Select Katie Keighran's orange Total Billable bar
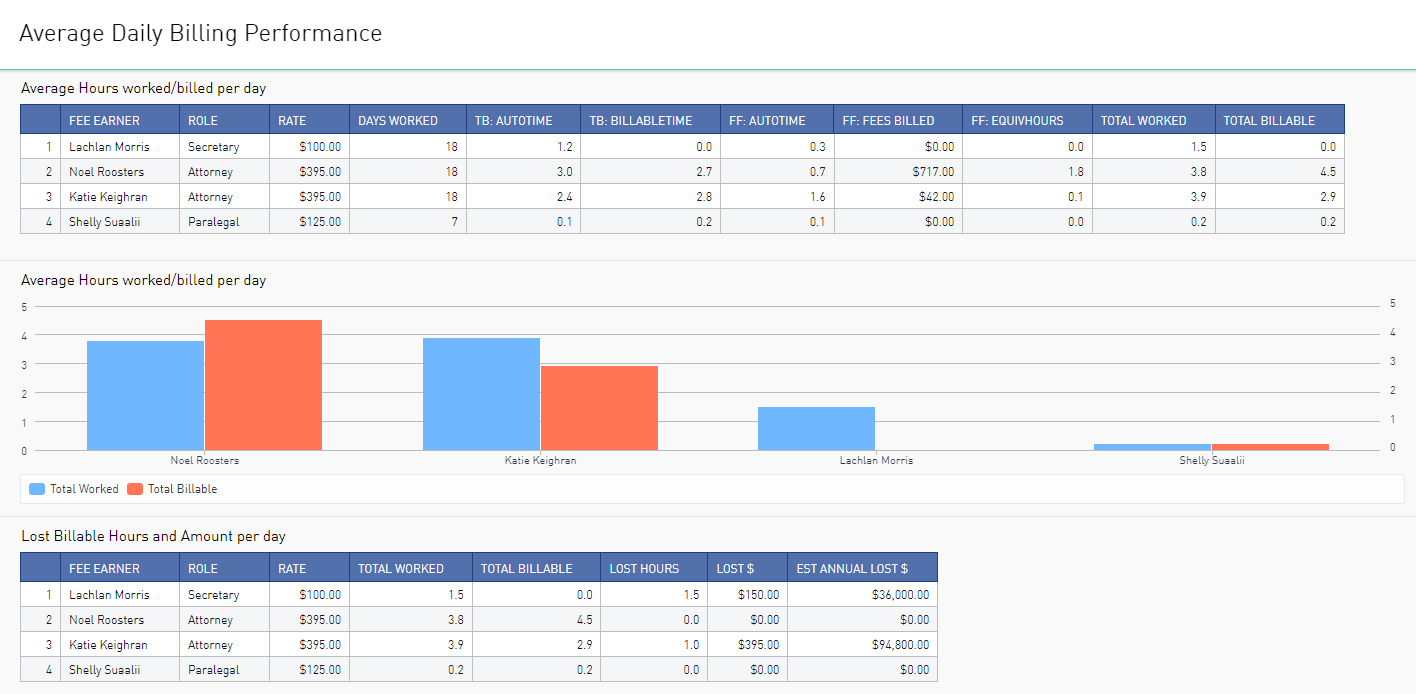 click(x=599, y=408)
